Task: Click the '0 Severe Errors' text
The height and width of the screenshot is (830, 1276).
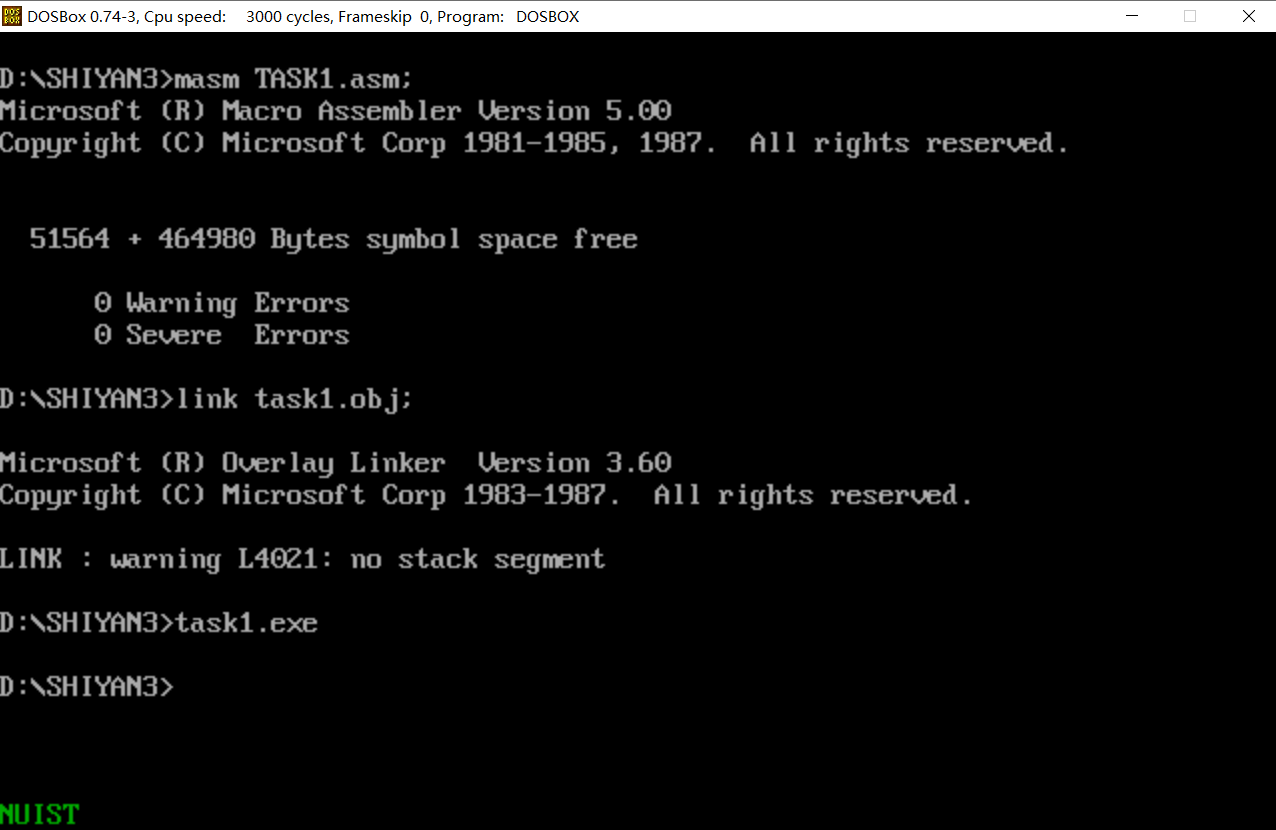Action: click(x=221, y=335)
